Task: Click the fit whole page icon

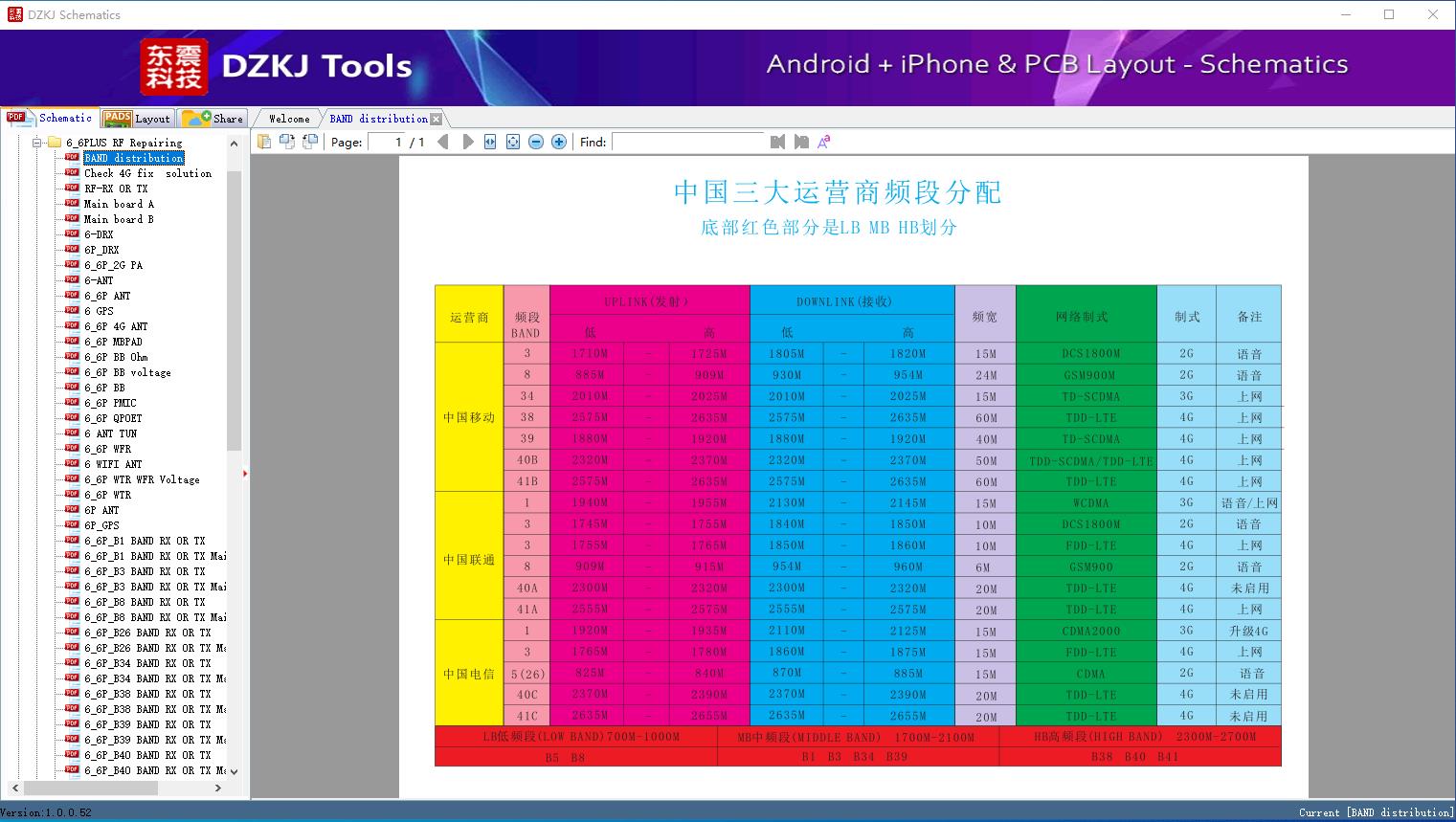Action: [513, 142]
